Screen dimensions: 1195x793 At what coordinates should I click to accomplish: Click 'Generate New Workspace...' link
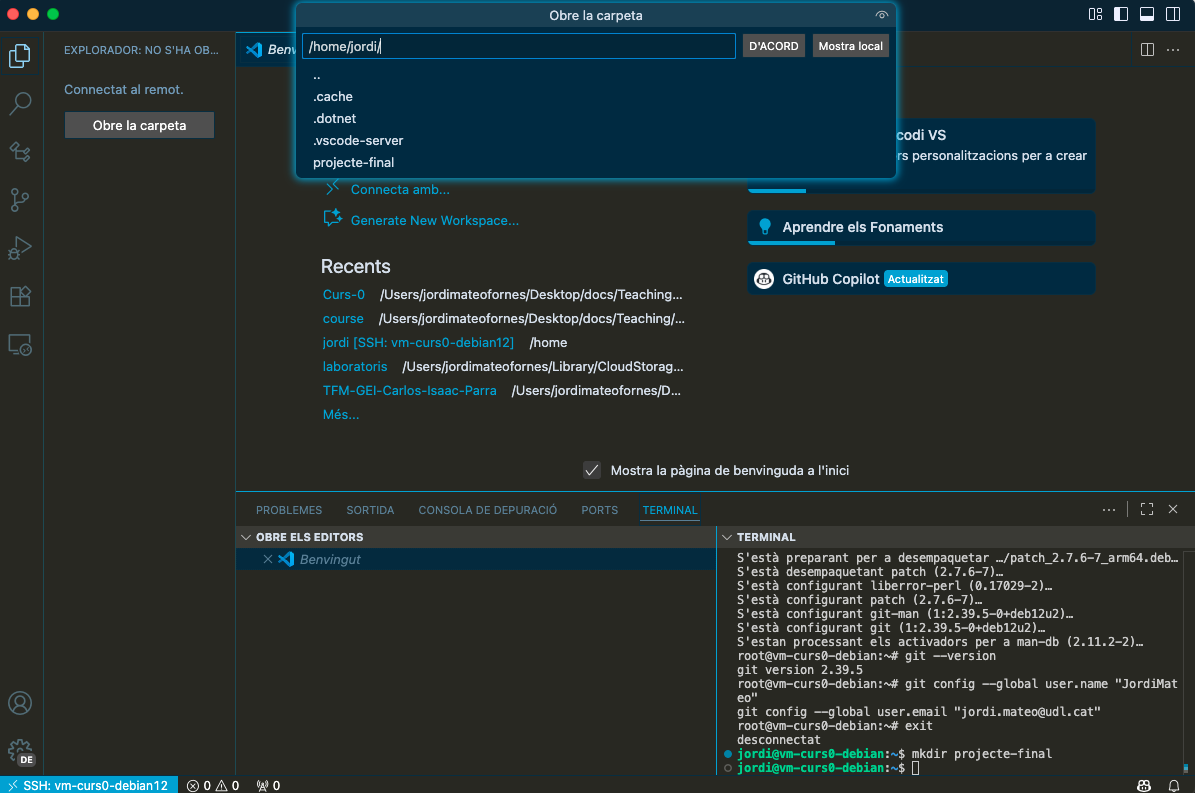pyautogui.click(x=434, y=221)
